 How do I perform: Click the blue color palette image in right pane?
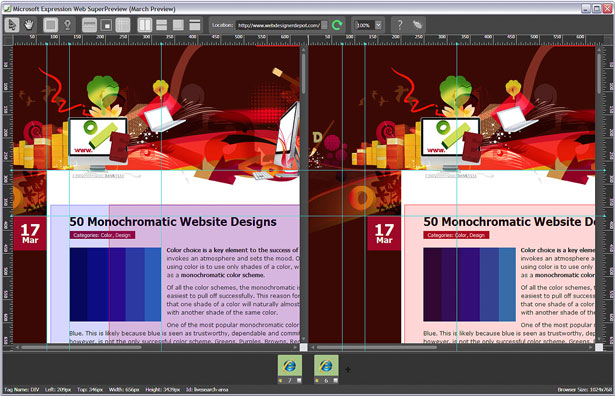click(469, 285)
